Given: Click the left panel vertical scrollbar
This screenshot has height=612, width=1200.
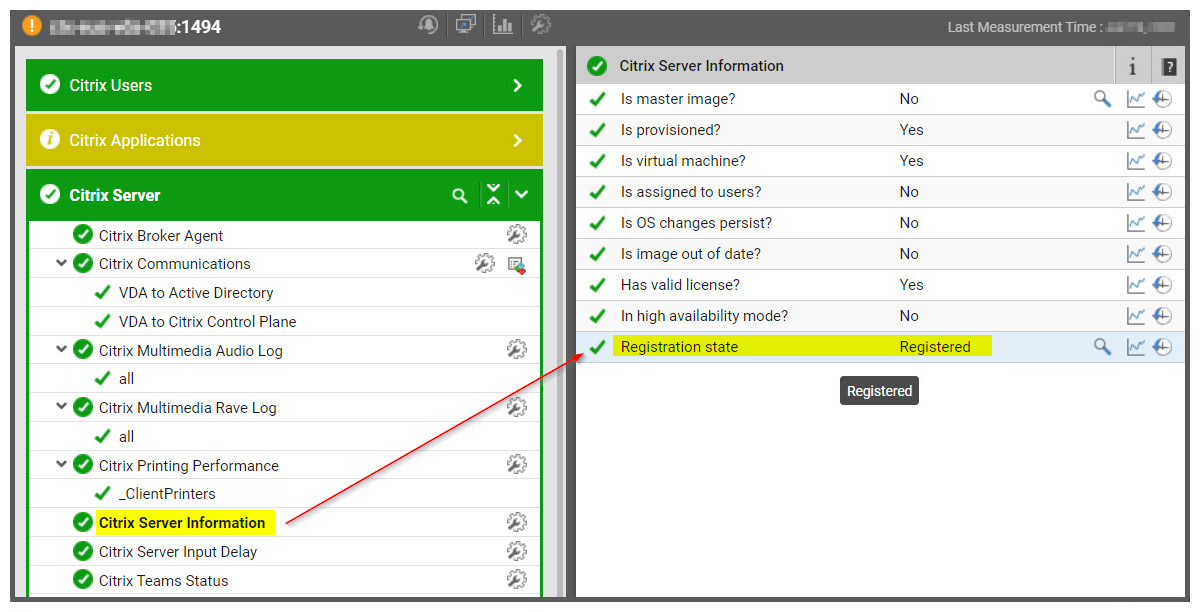Looking at the screenshot, I should pyautogui.click(x=561, y=323).
